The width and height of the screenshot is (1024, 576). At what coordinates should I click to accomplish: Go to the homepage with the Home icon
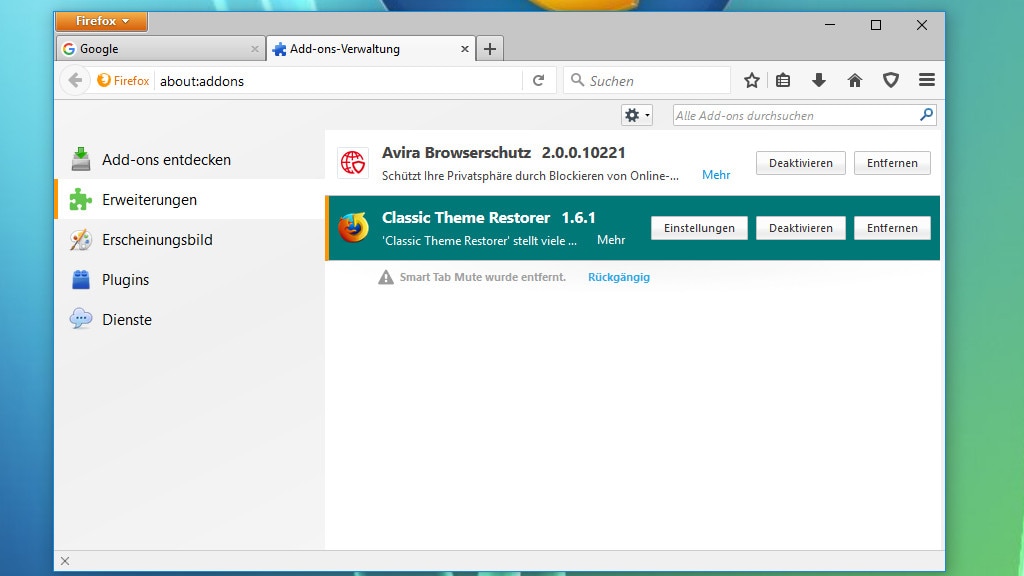click(855, 80)
